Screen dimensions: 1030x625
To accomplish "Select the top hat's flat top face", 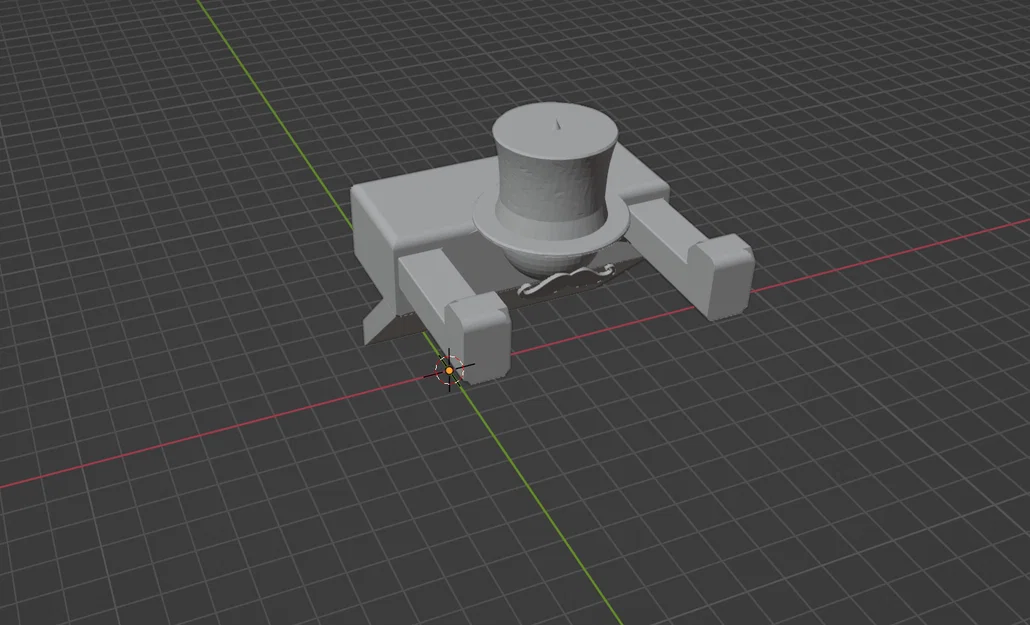I will pos(555,125).
